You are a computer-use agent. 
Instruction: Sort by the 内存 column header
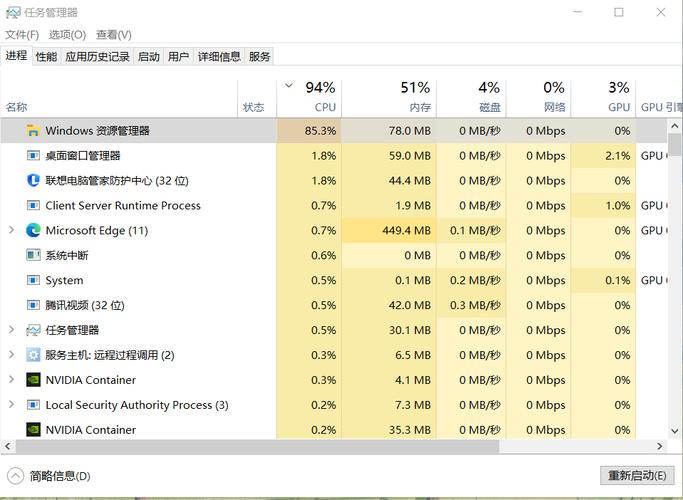[x=389, y=98]
